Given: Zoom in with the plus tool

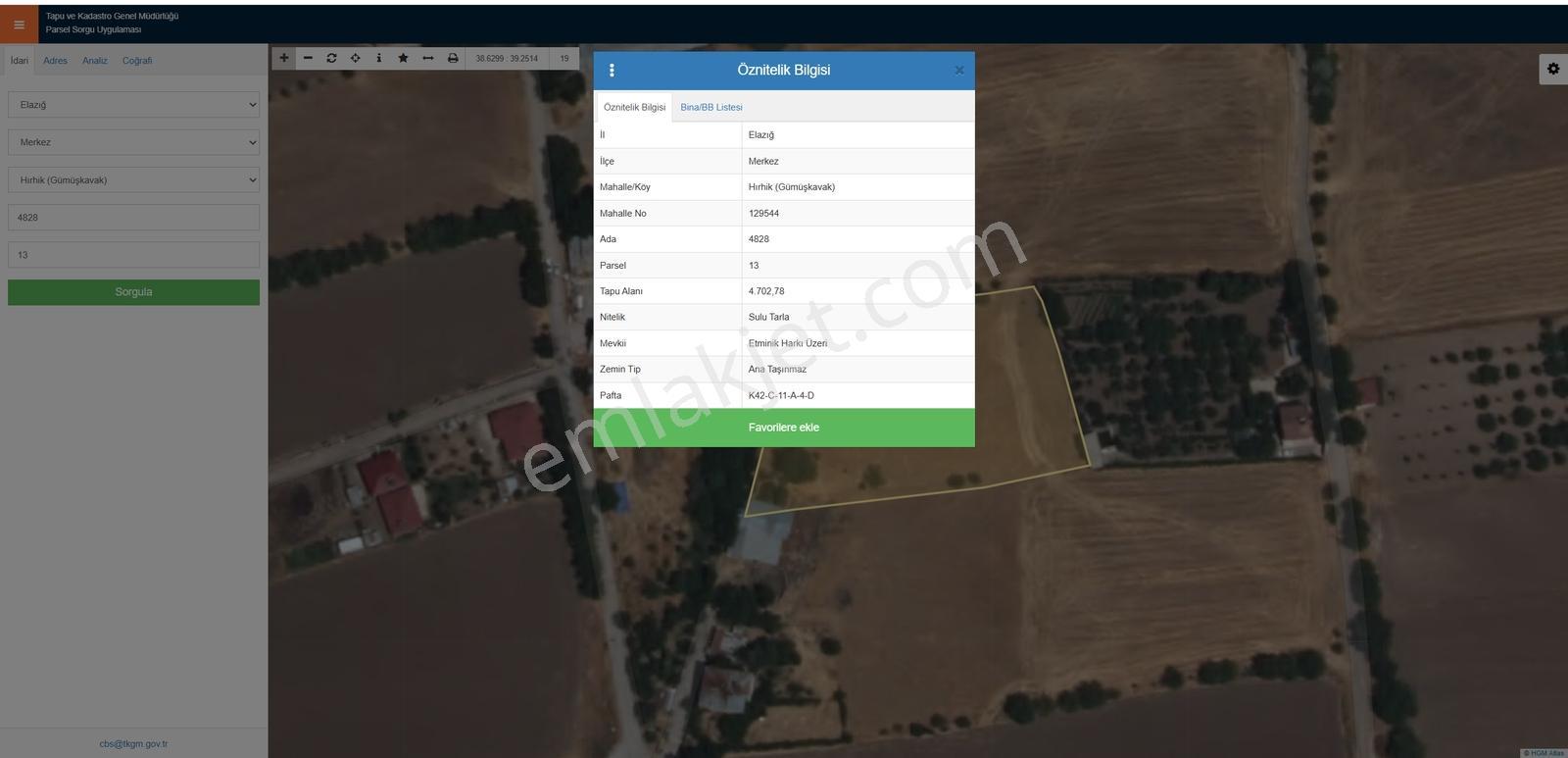Looking at the screenshot, I should pos(284,58).
